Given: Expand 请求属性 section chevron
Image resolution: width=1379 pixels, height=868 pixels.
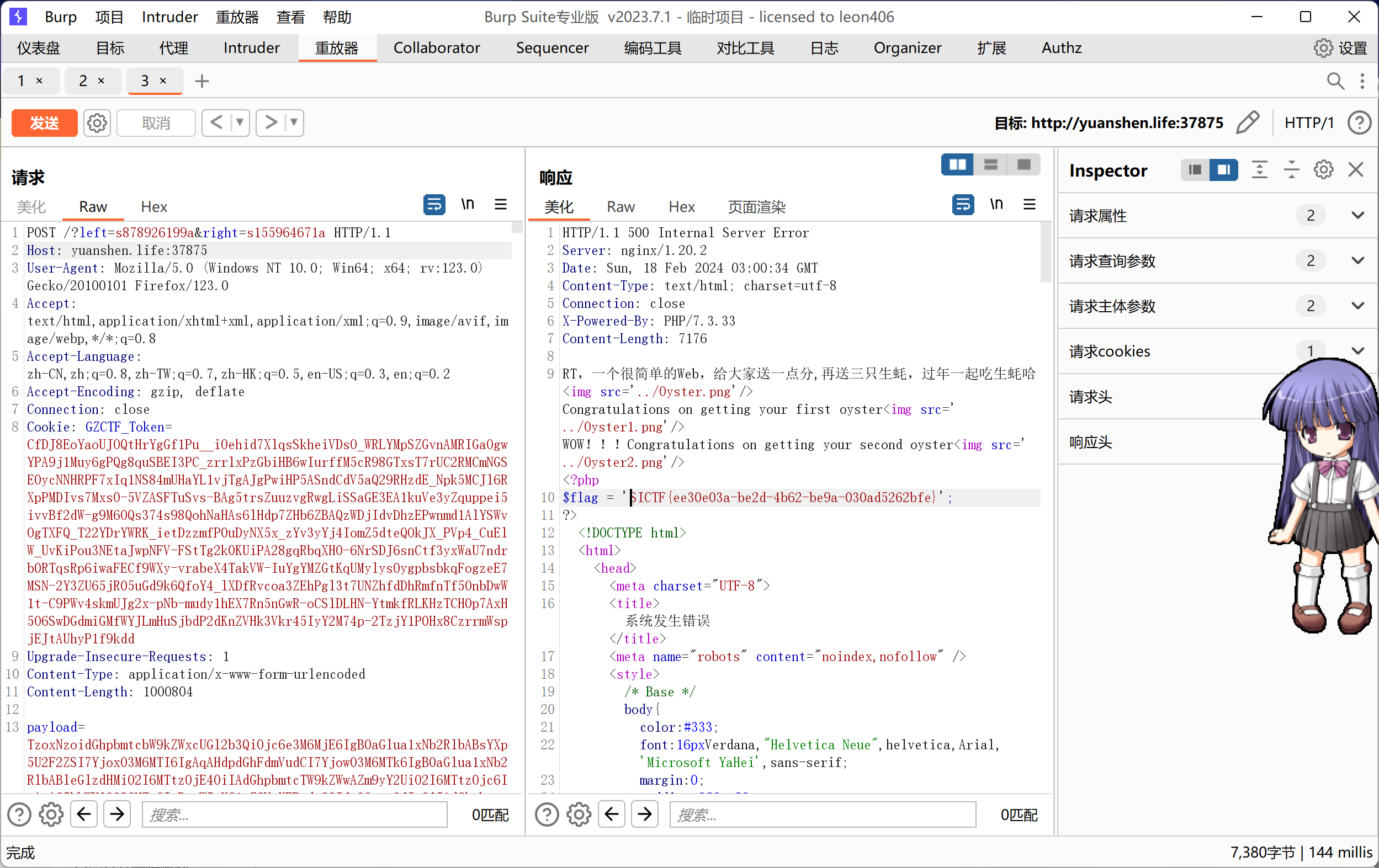Looking at the screenshot, I should 1358,216.
